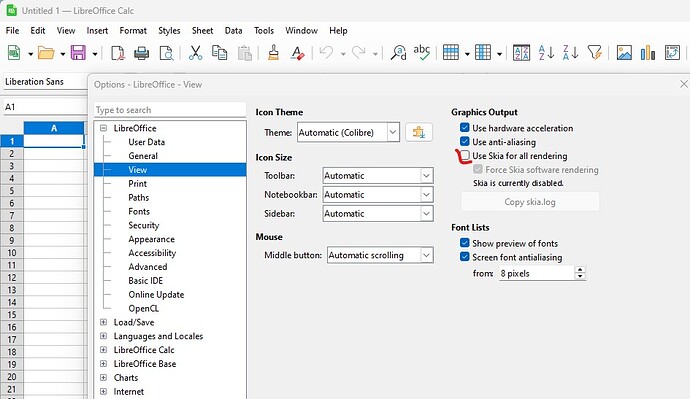
Task: Select row 5 header
Action: (11, 190)
